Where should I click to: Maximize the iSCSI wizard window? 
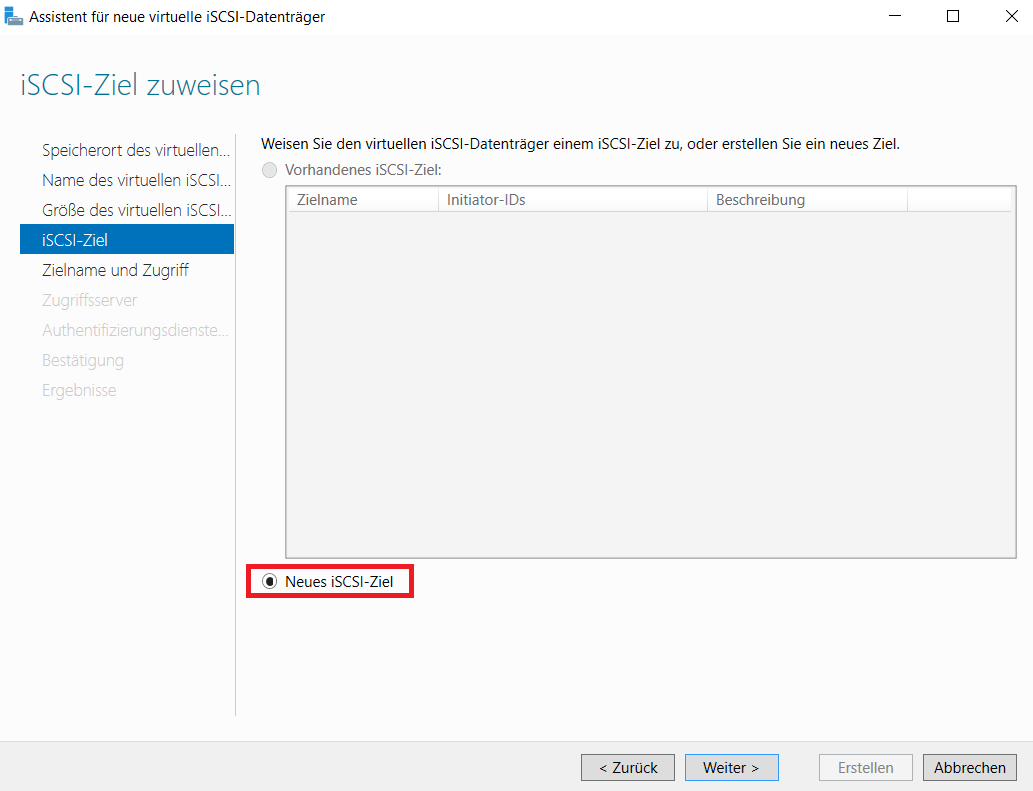[953, 16]
